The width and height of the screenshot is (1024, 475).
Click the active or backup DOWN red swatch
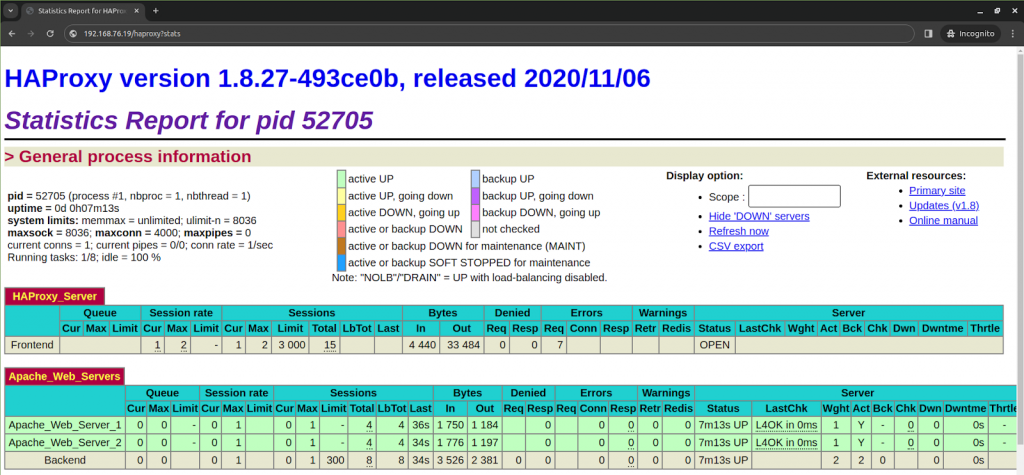pyautogui.click(x=341, y=229)
